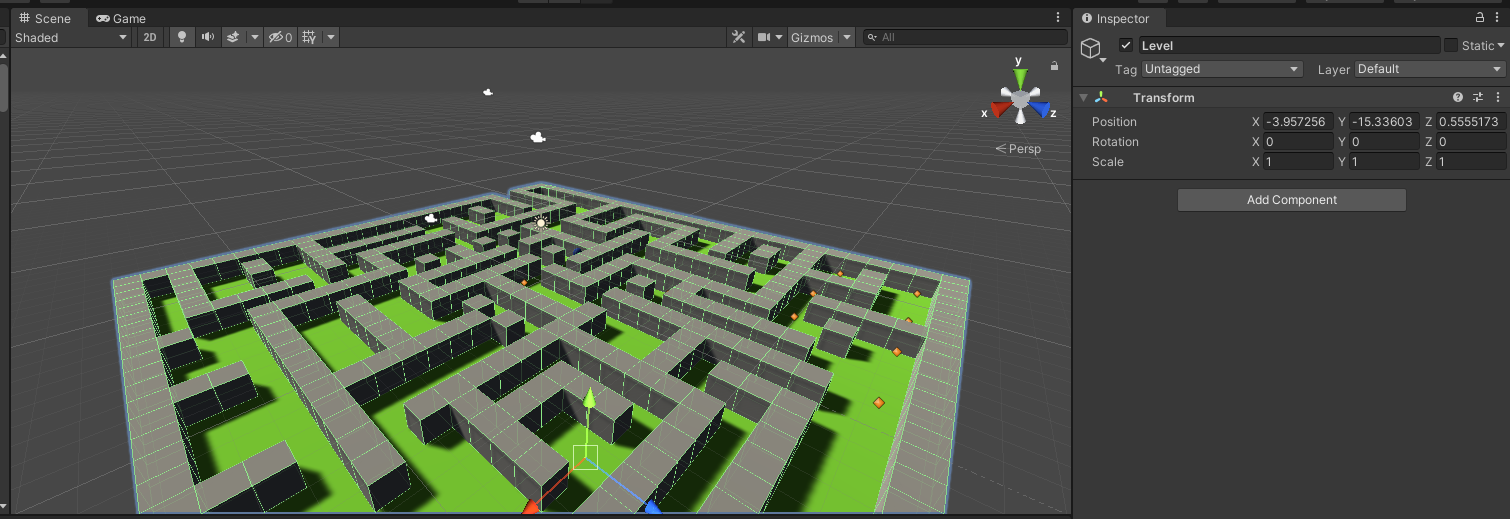Open Transform presets slider icon

(1478, 97)
